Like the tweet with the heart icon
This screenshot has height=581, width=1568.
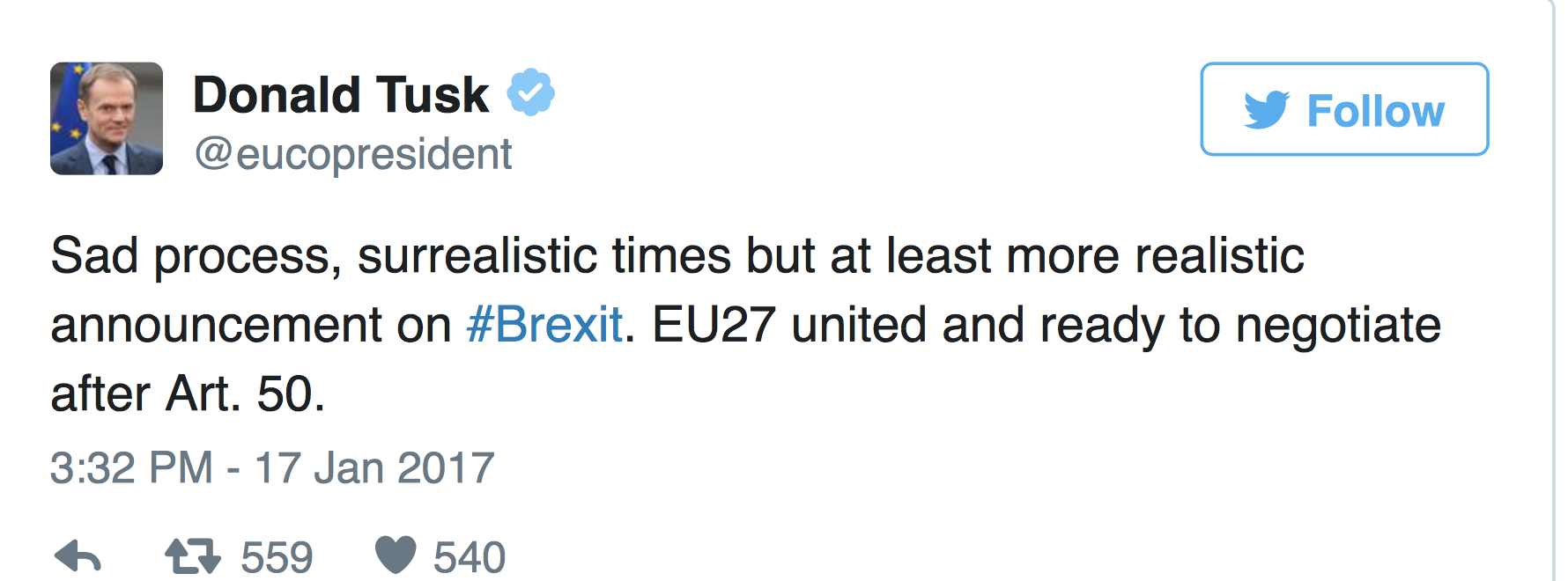tap(396, 555)
